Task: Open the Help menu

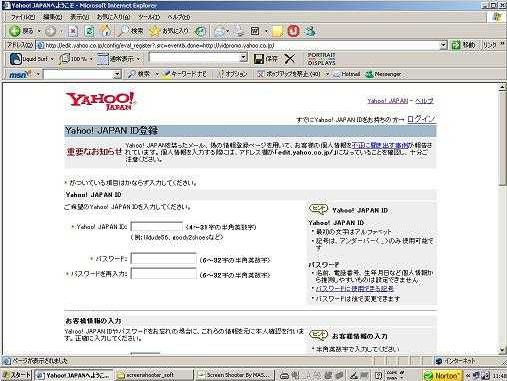Action: (178, 17)
